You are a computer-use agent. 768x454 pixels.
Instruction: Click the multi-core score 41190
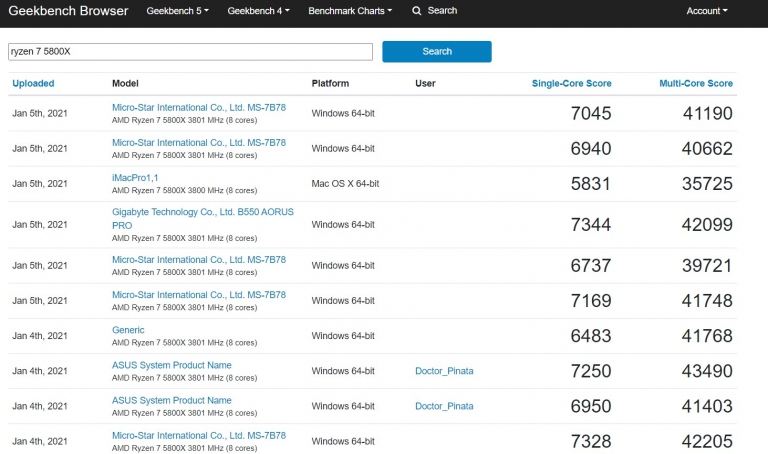coord(708,114)
